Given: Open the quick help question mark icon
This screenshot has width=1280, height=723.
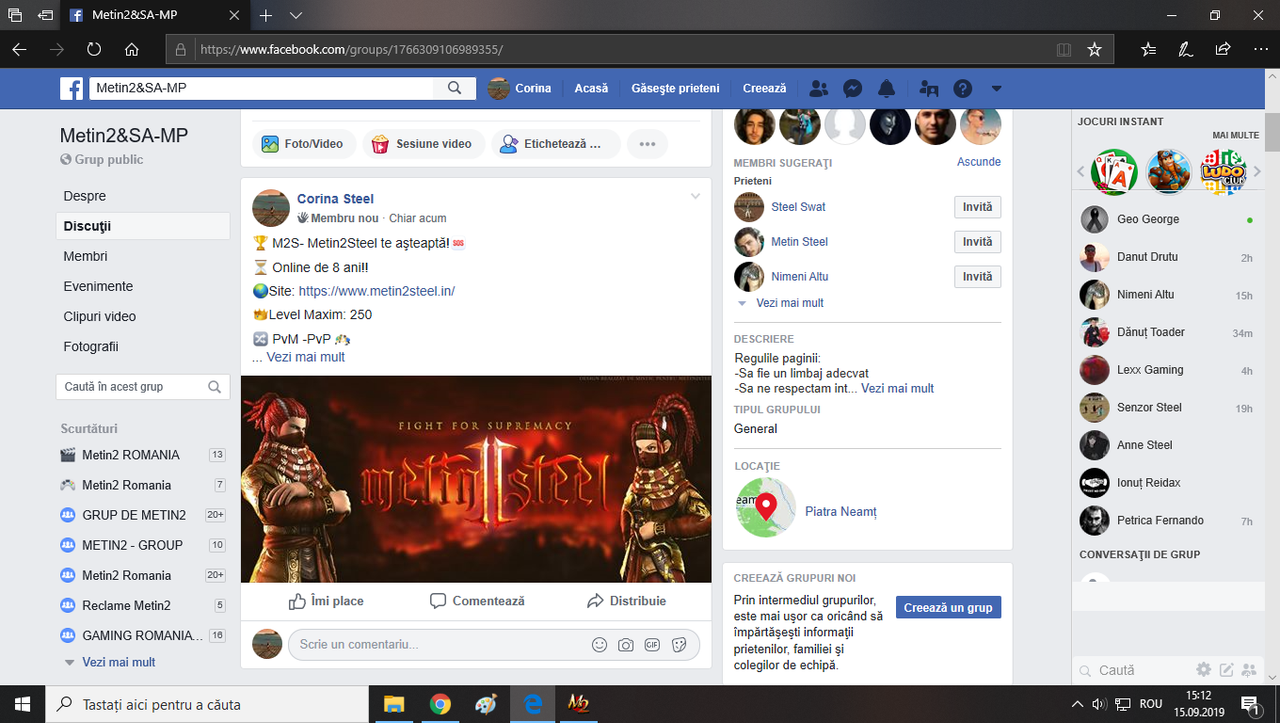Looking at the screenshot, I should click(x=962, y=88).
